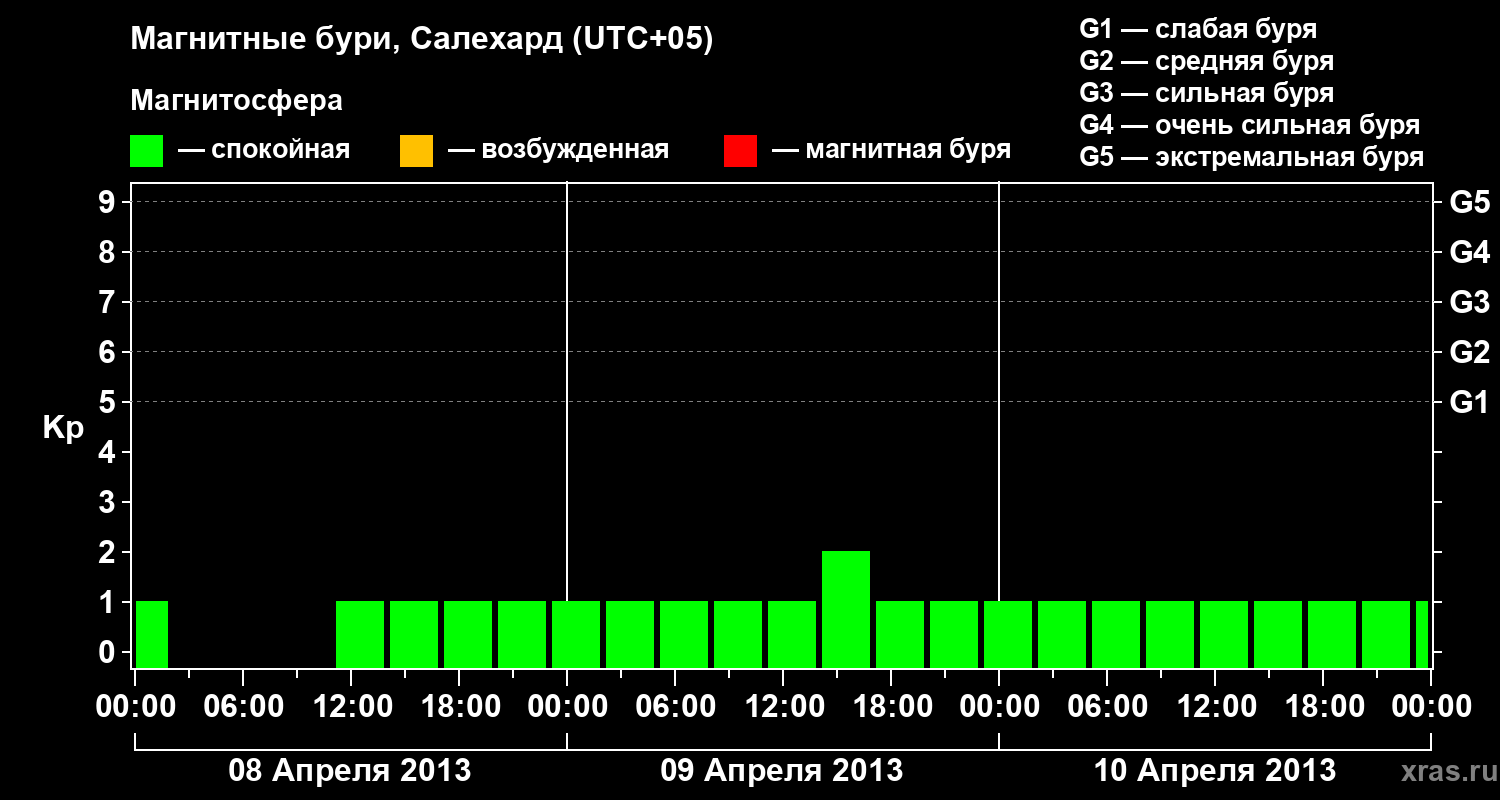Click the 'G4' right axis label
Screen dimensions: 1500x800
pos(1470,252)
